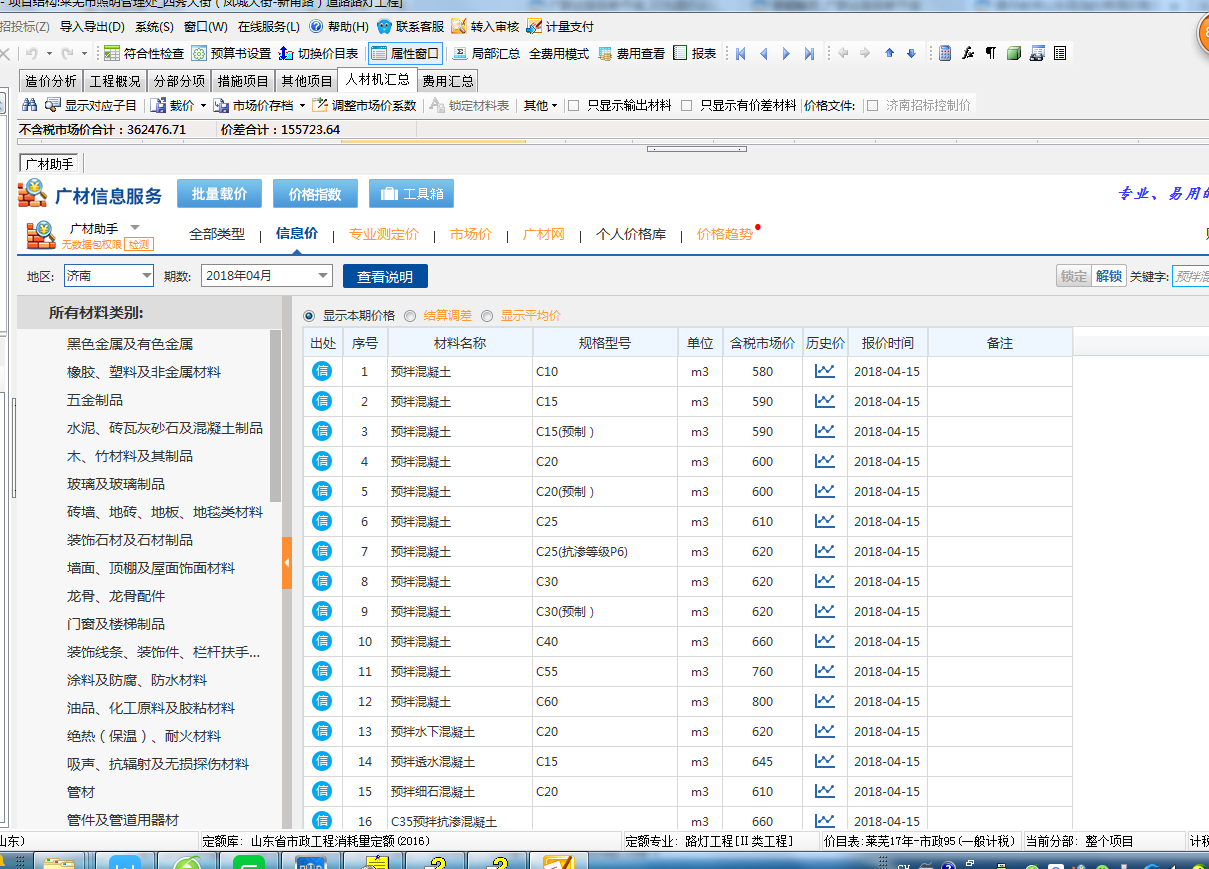Toggle the 属性窗口 button
This screenshot has height=869, width=1209.
point(405,53)
